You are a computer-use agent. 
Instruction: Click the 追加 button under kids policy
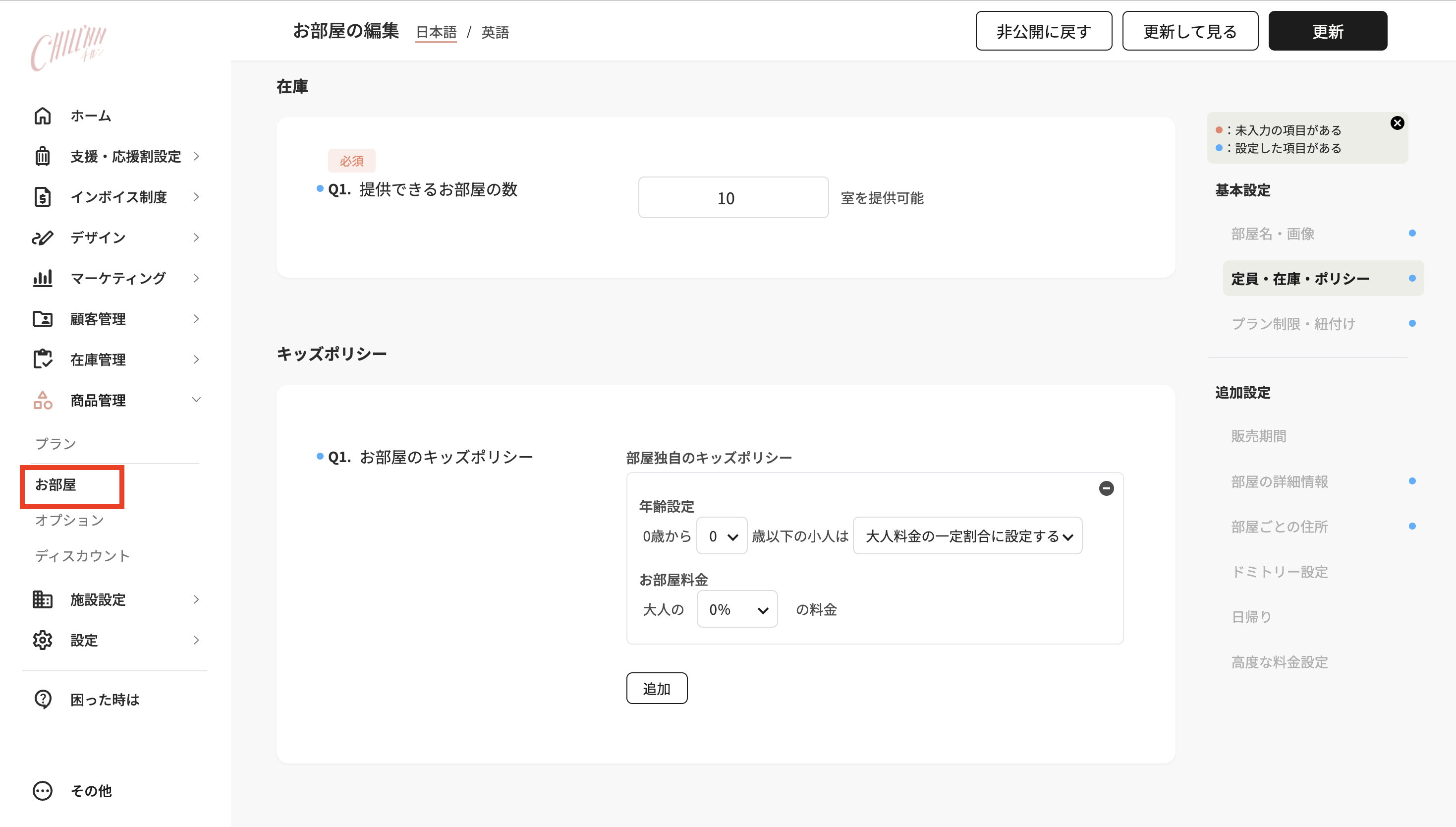pyautogui.click(x=657, y=688)
